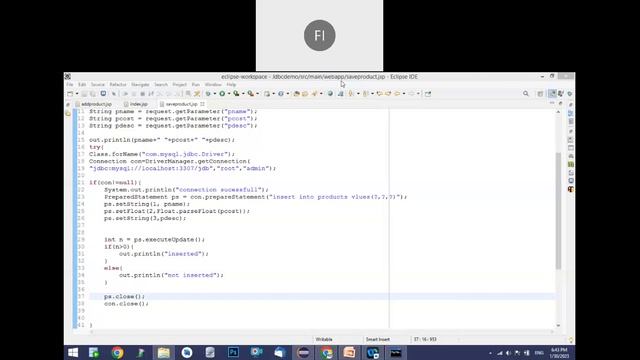Viewport: 640px width, 360px height.
Task: Click the taskbar clock showing 6:43 PM
Action: (559, 353)
